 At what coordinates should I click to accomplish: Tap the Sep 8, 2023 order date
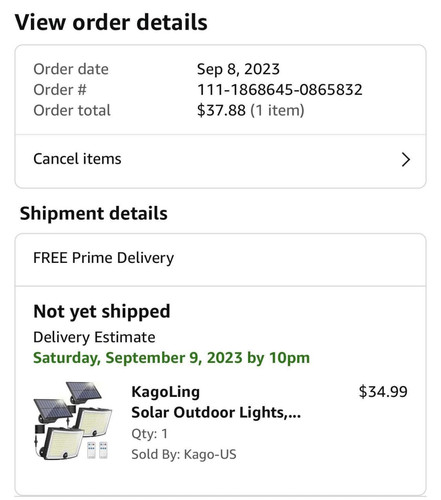pyautogui.click(x=238, y=69)
